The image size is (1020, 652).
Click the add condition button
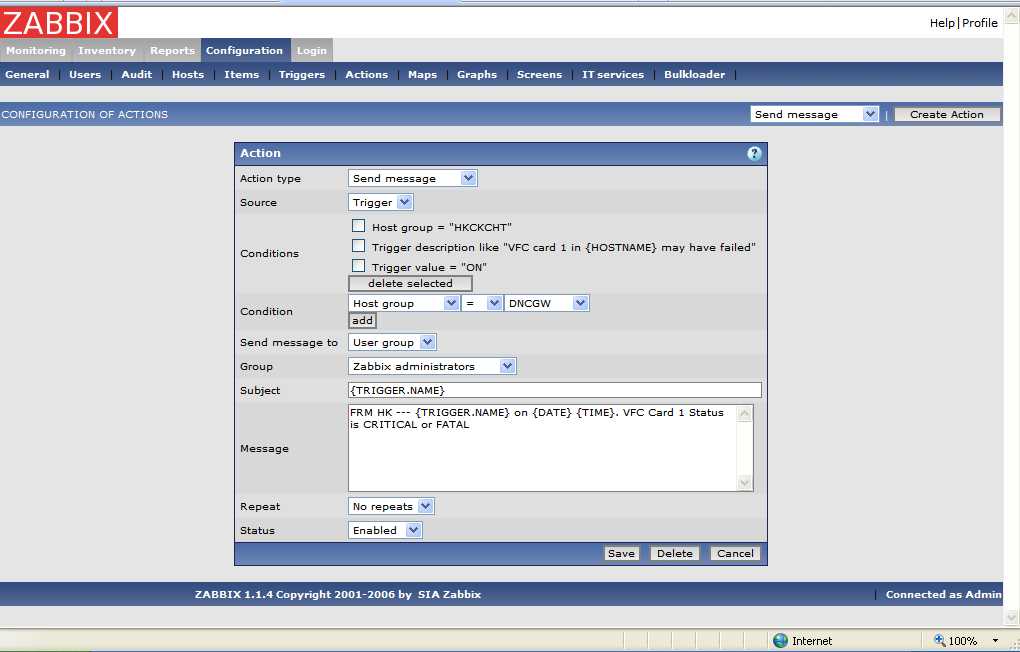click(362, 321)
